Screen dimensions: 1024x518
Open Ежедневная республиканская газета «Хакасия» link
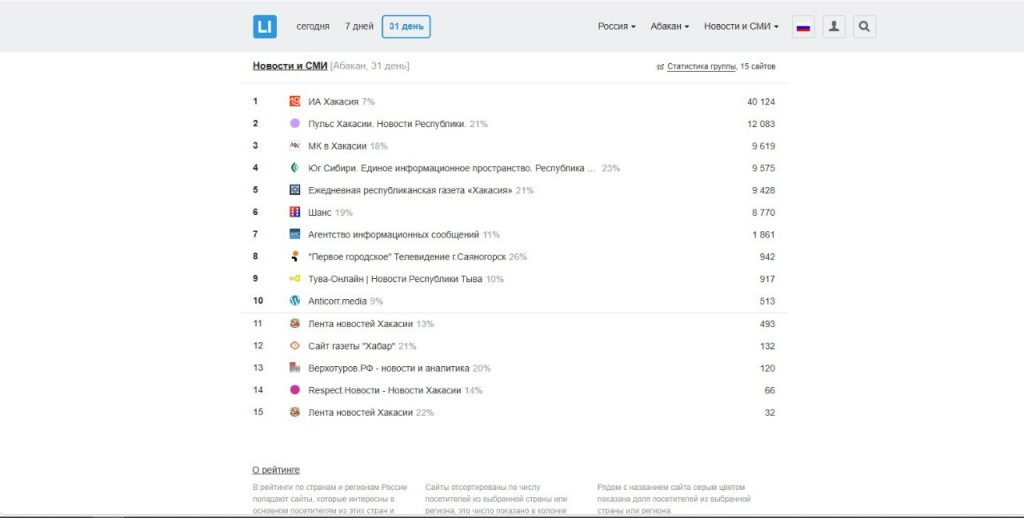410,191
